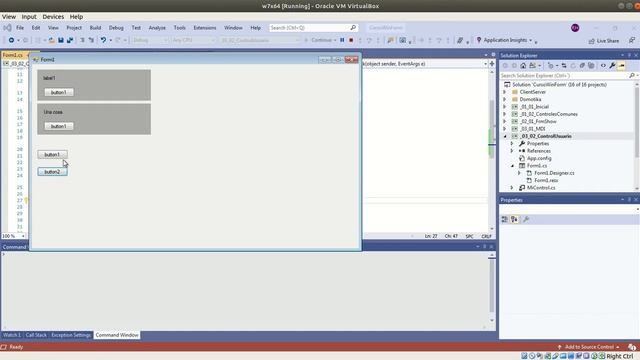This screenshot has width=640, height=360.
Task: Click the toolbar icon left of Application Insights
Action: click(460, 40)
